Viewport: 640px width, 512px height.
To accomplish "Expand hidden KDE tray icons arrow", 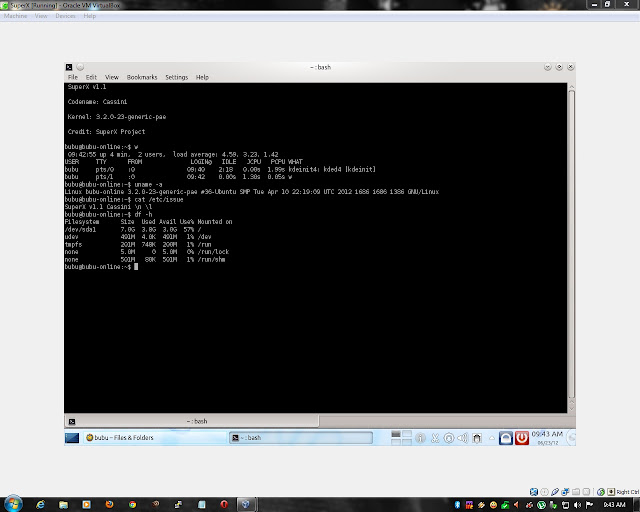I will 492,438.
